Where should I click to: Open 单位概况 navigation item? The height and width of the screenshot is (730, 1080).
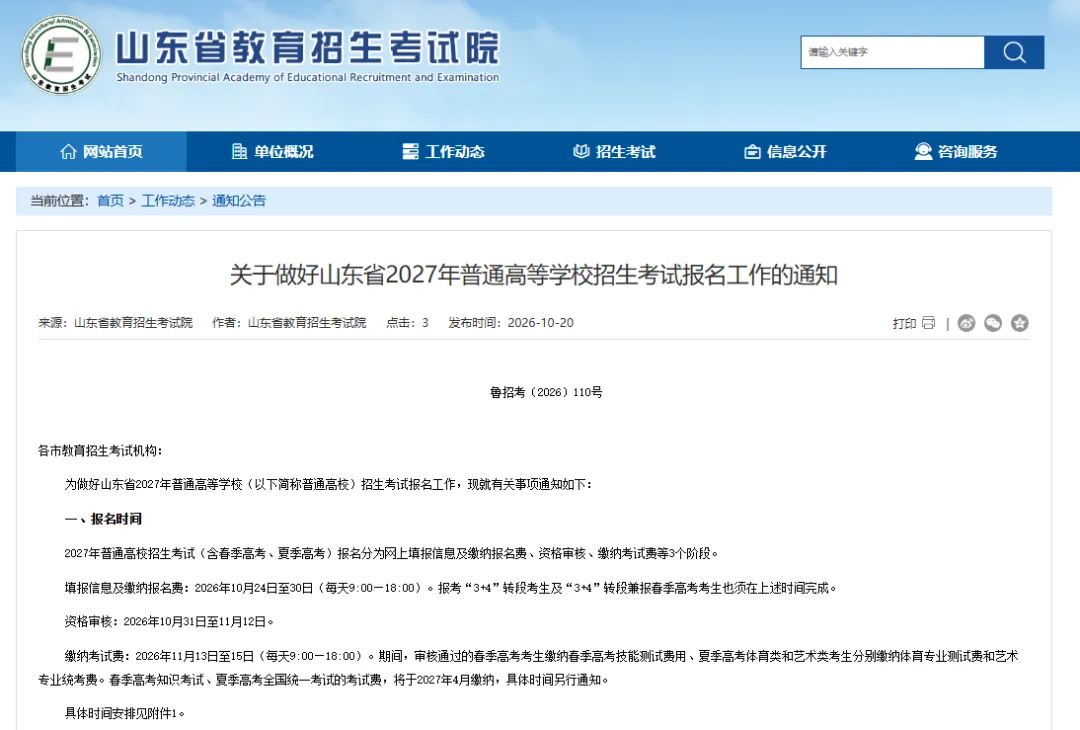pos(272,152)
